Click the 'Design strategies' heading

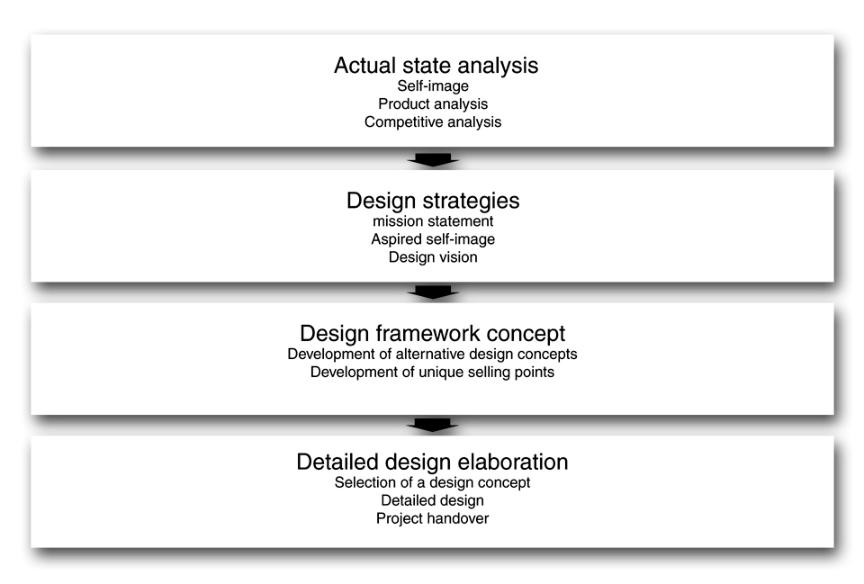pyautogui.click(x=433, y=201)
